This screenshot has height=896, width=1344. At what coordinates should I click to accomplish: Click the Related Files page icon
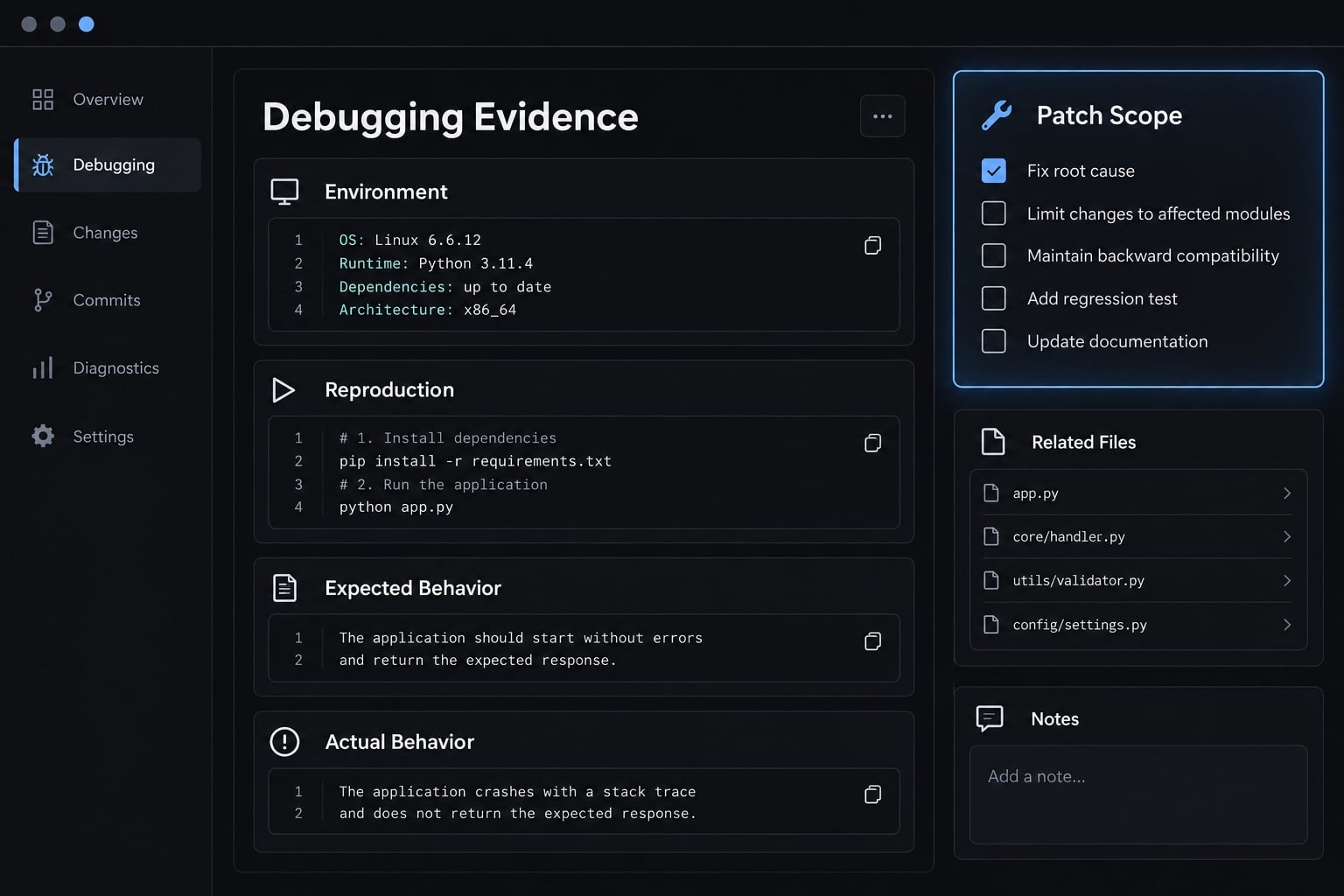click(993, 442)
